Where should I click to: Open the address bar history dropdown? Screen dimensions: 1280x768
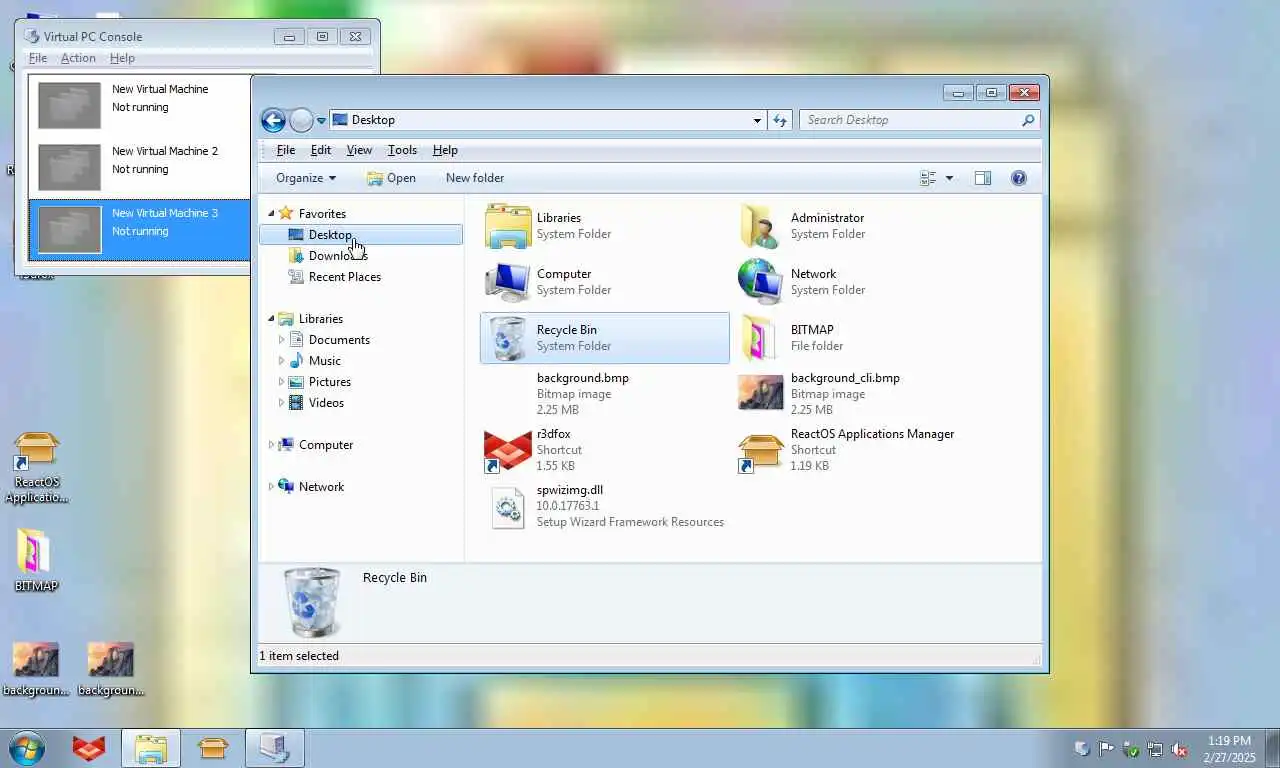click(x=757, y=120)
